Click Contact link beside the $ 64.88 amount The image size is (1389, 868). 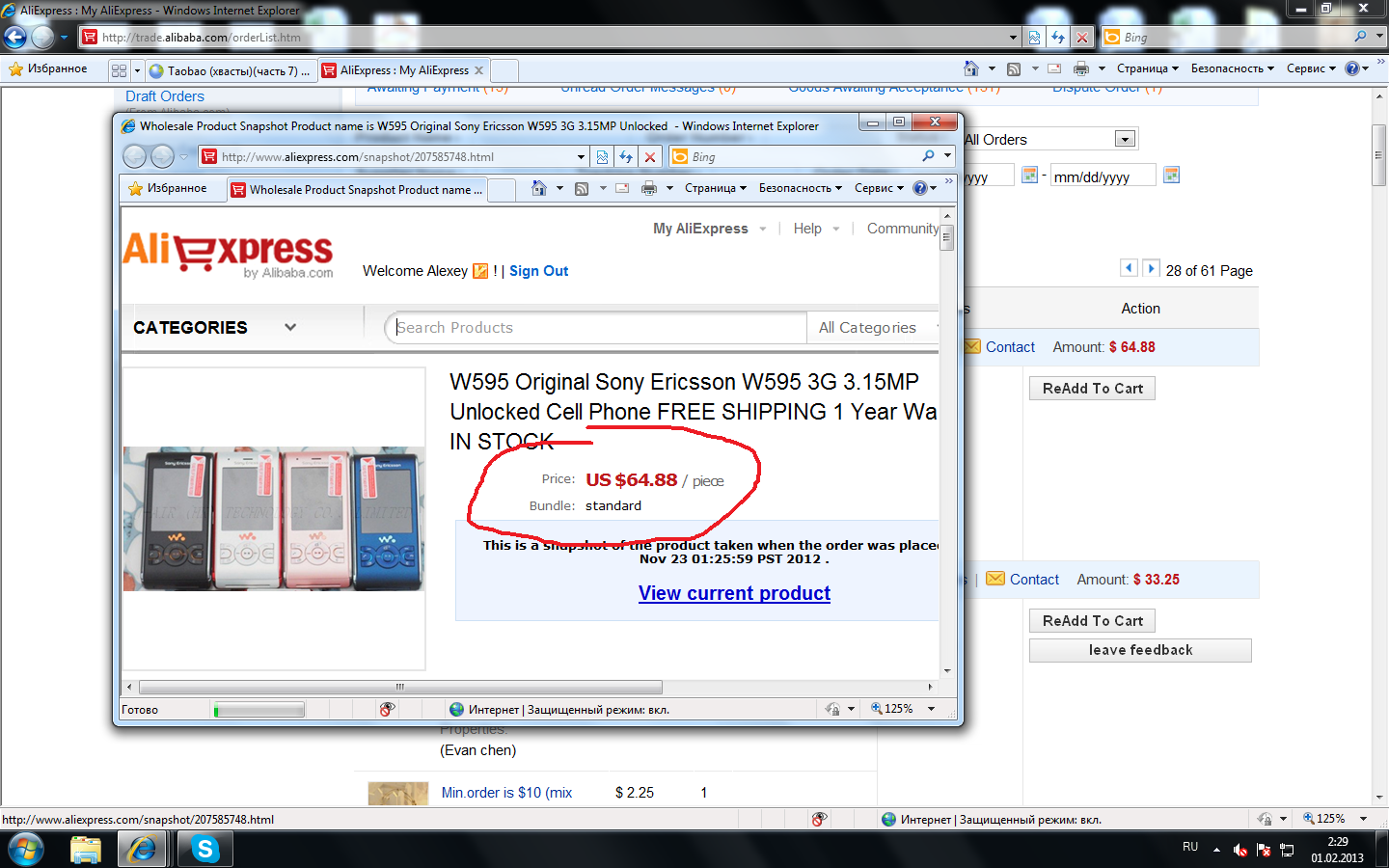(x=1010, y=347)
